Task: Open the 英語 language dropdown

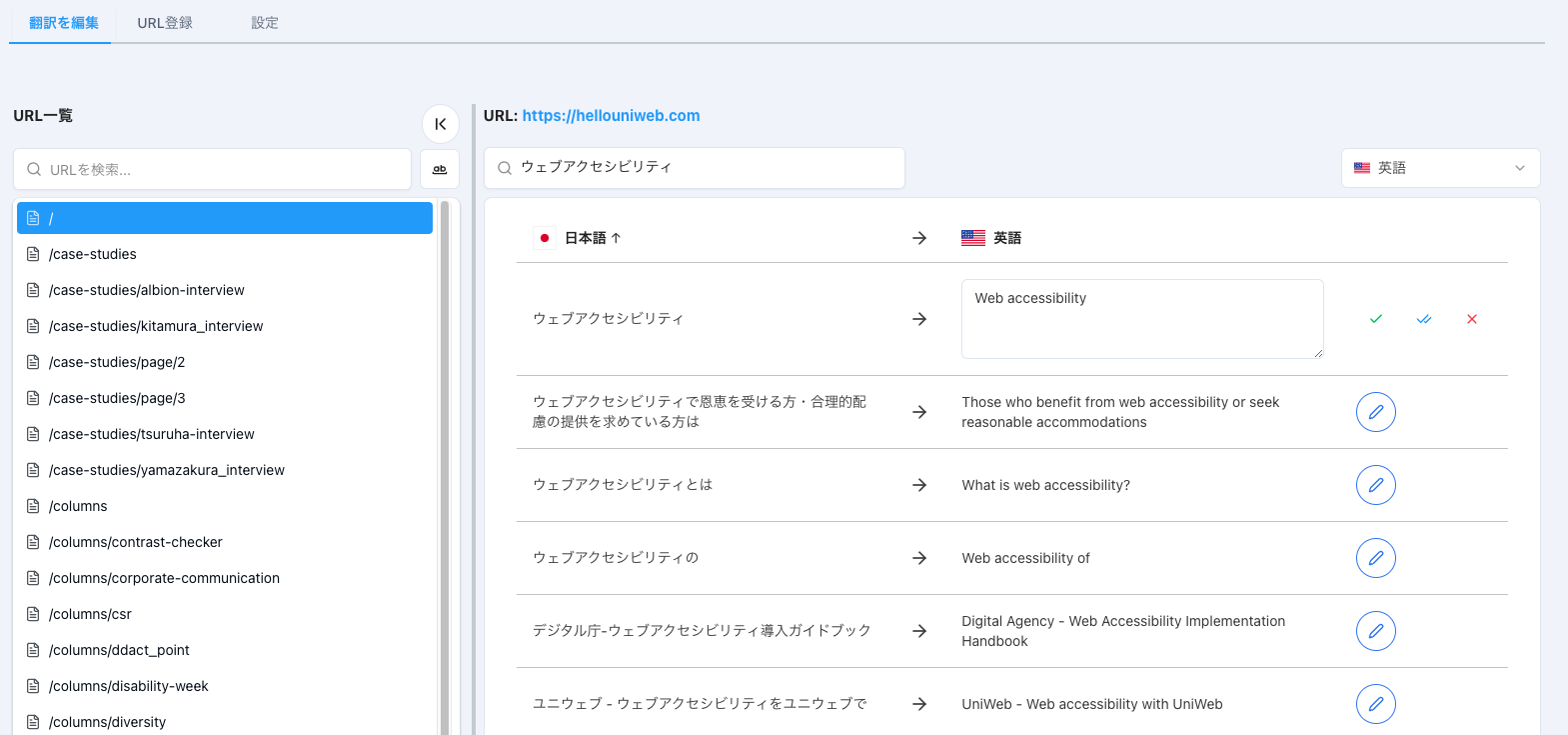Action: (1440, 168)
